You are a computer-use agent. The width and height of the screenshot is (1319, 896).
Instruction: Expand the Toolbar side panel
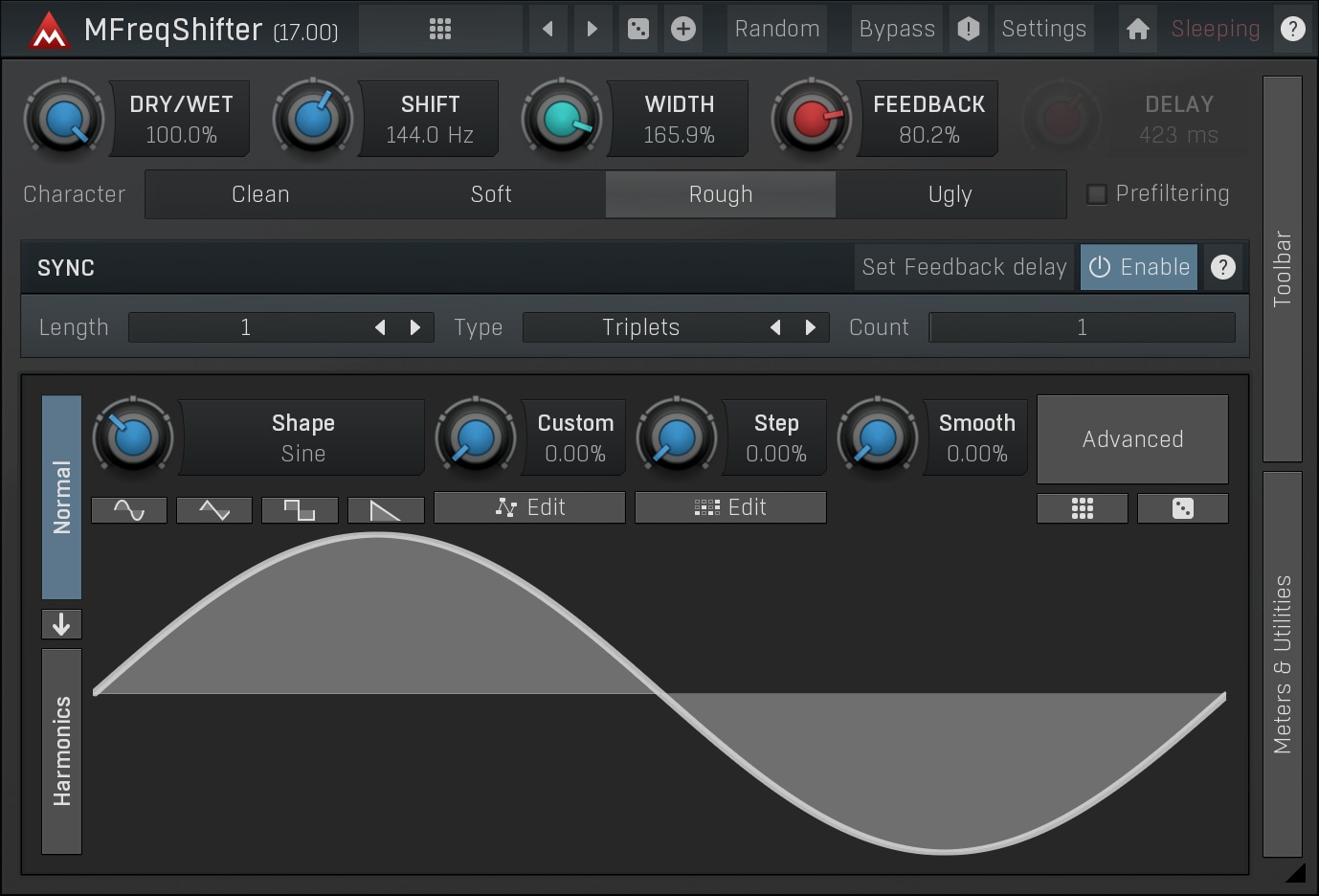coord(1282,268)
